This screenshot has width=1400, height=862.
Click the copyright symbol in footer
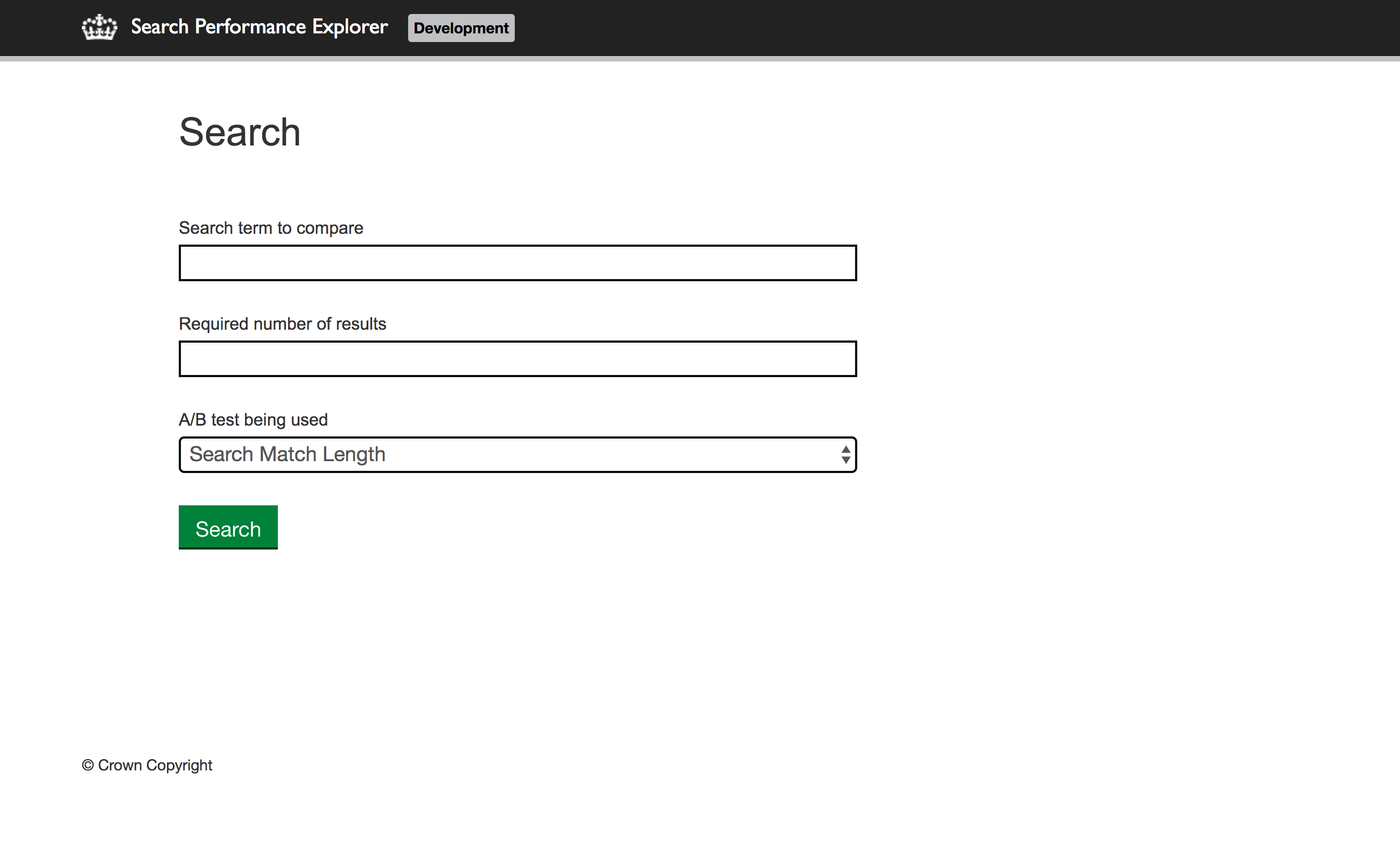87,765
